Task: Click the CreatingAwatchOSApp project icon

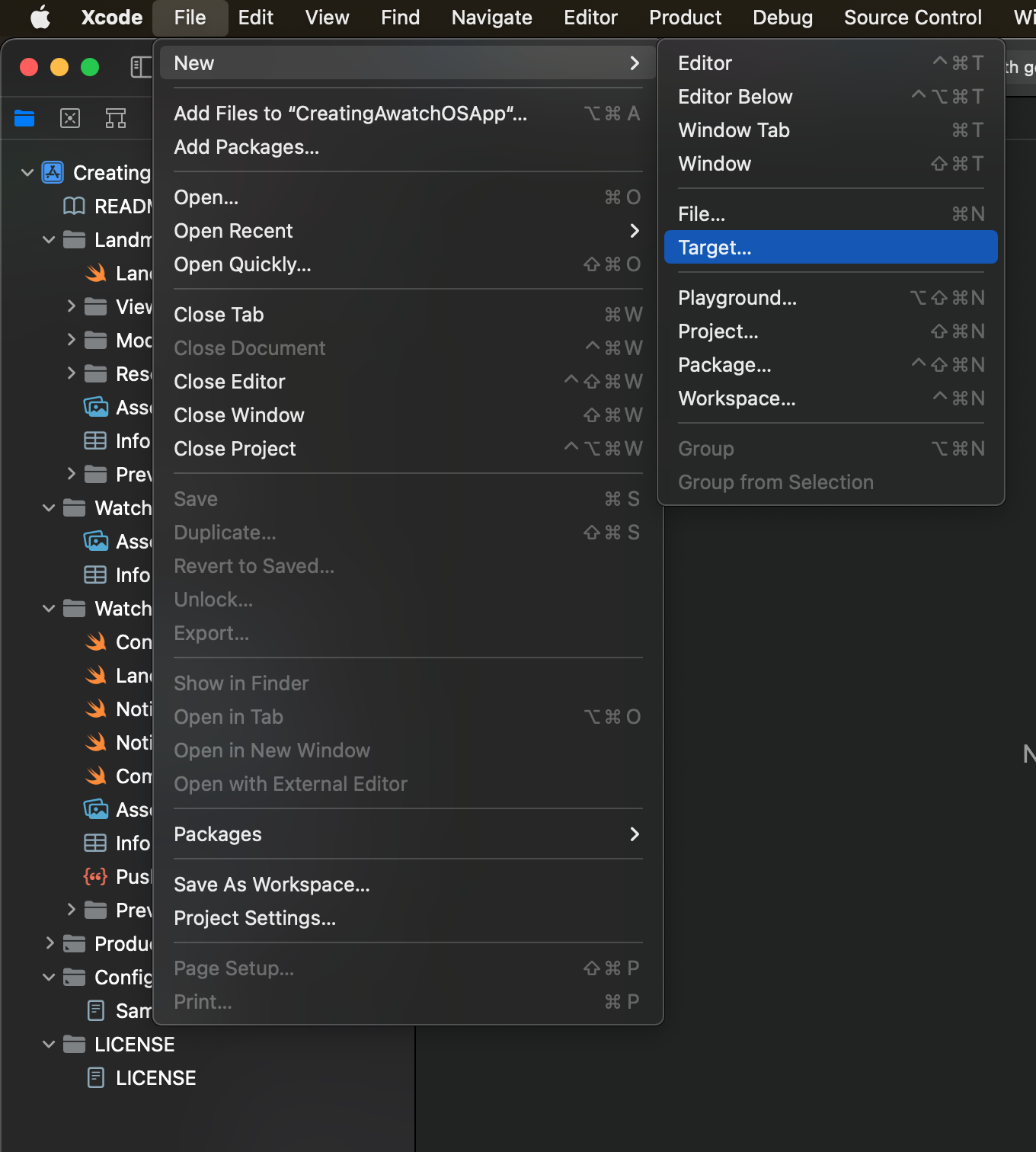Action: coord(53,173)
